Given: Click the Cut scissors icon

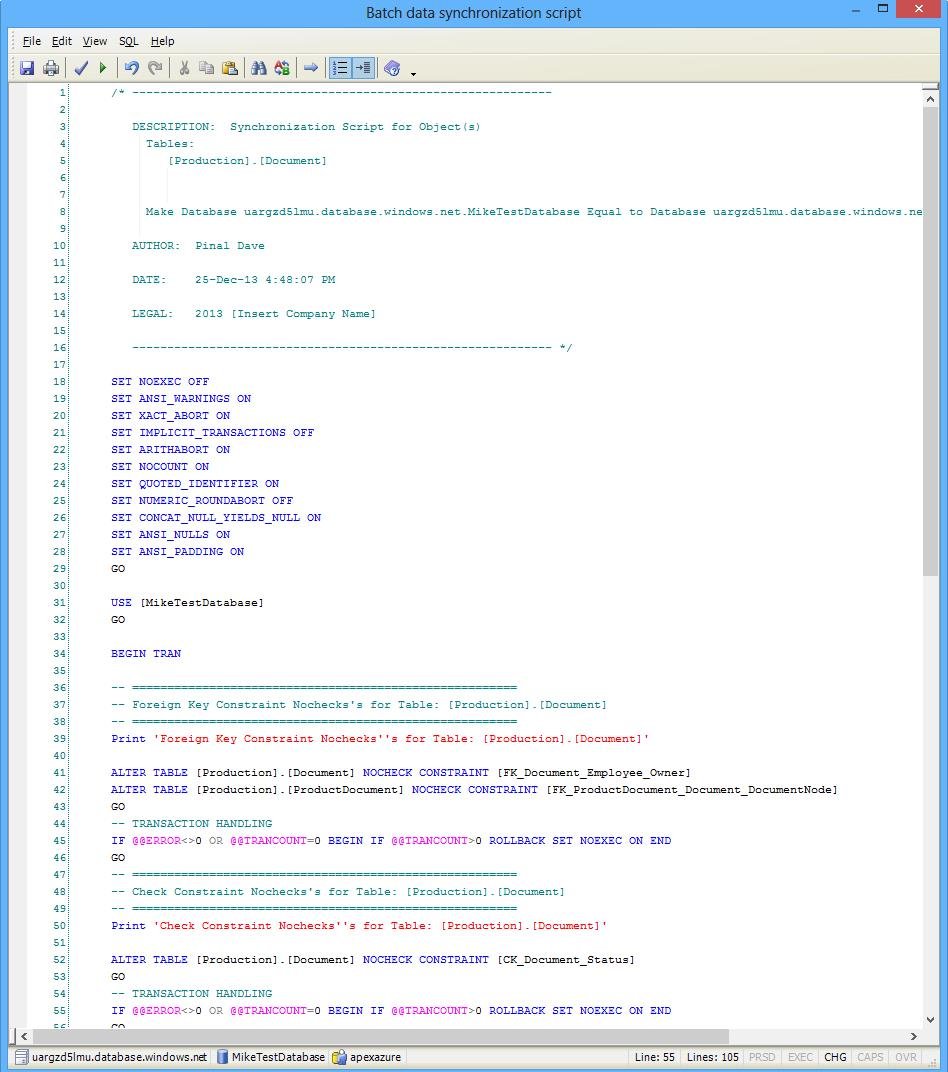Looking at the screenshot, I should (x=184, y=68).
